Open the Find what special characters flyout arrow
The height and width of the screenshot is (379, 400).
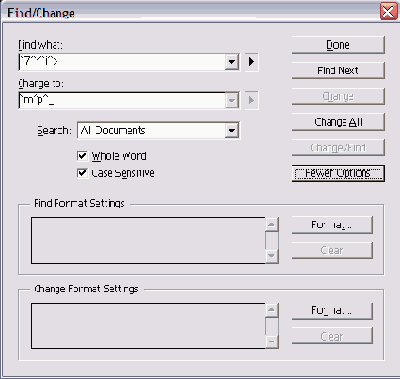click(x=252, y=62)
